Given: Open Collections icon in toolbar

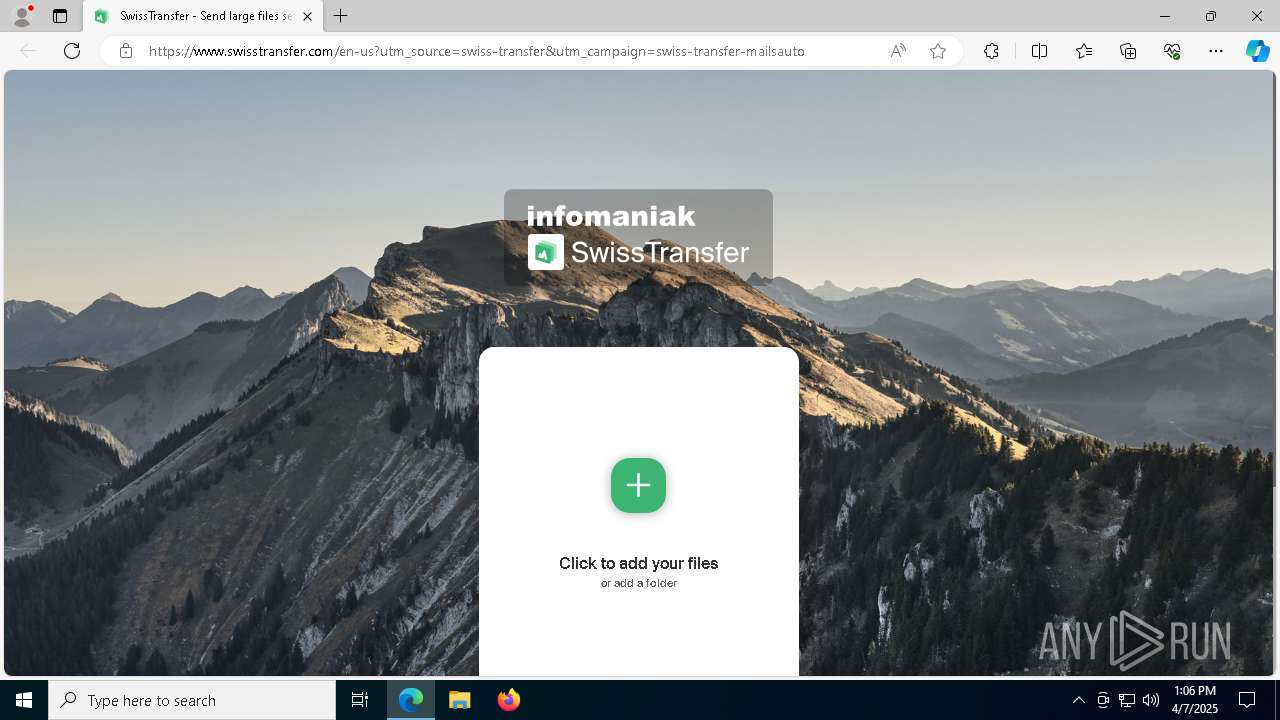Looking at the screenshot, I should point(1128,51).
